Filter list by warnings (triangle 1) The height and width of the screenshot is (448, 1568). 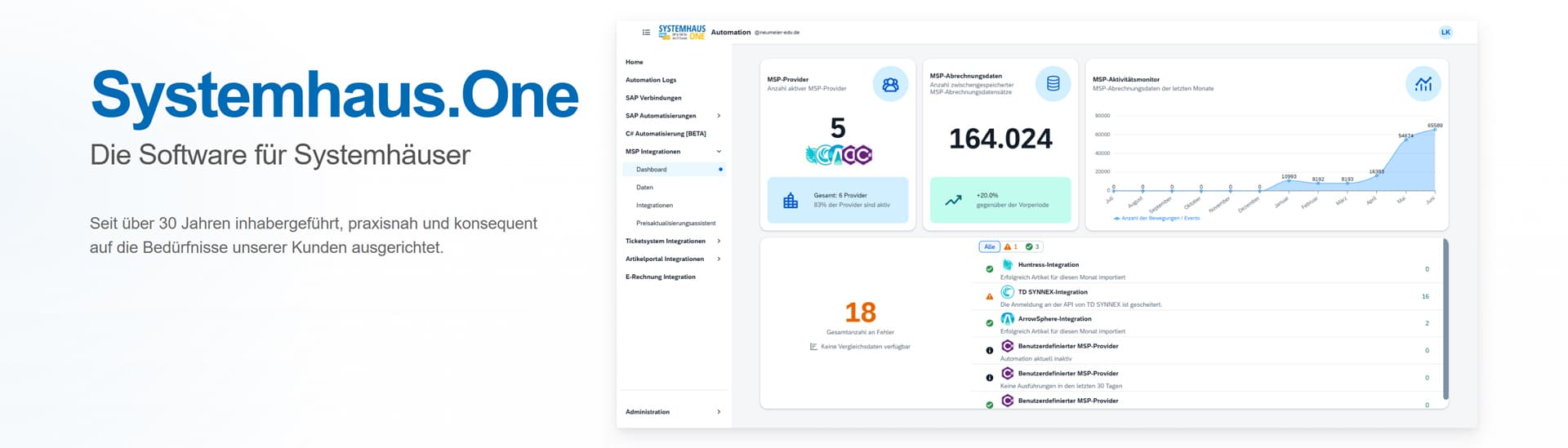point(1010,246)
